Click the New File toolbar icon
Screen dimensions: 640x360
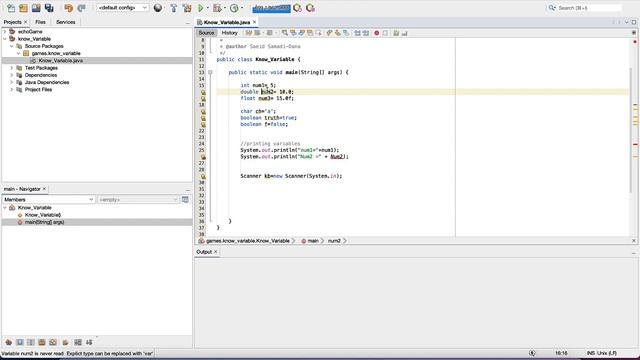tap(11, 8)
